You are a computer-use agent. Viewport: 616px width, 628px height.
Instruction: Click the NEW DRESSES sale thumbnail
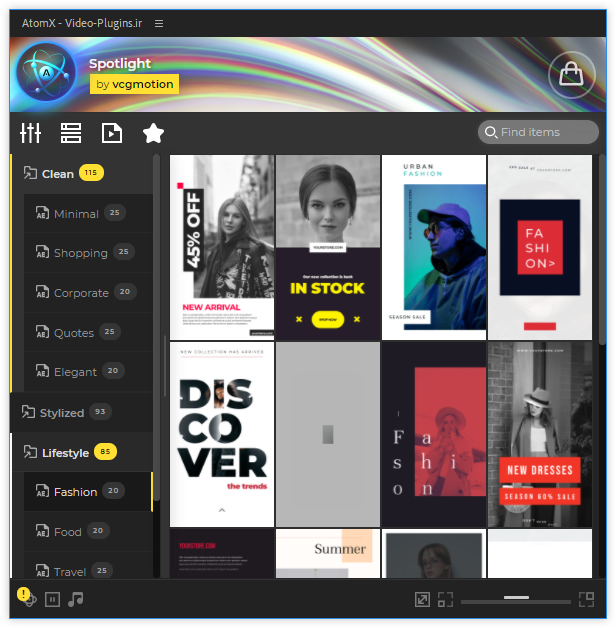[540, 434]
